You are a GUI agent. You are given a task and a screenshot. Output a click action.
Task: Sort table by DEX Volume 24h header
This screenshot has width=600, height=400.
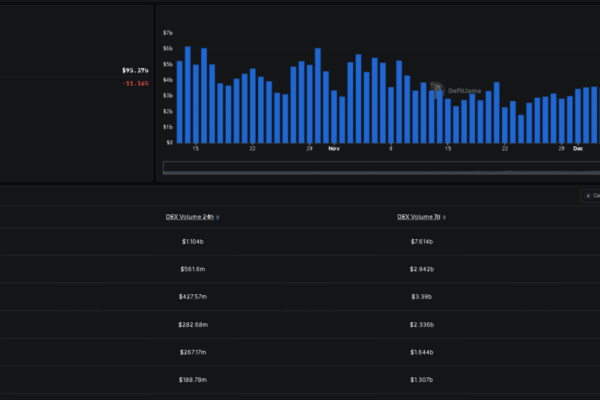(x=189, y=217)
